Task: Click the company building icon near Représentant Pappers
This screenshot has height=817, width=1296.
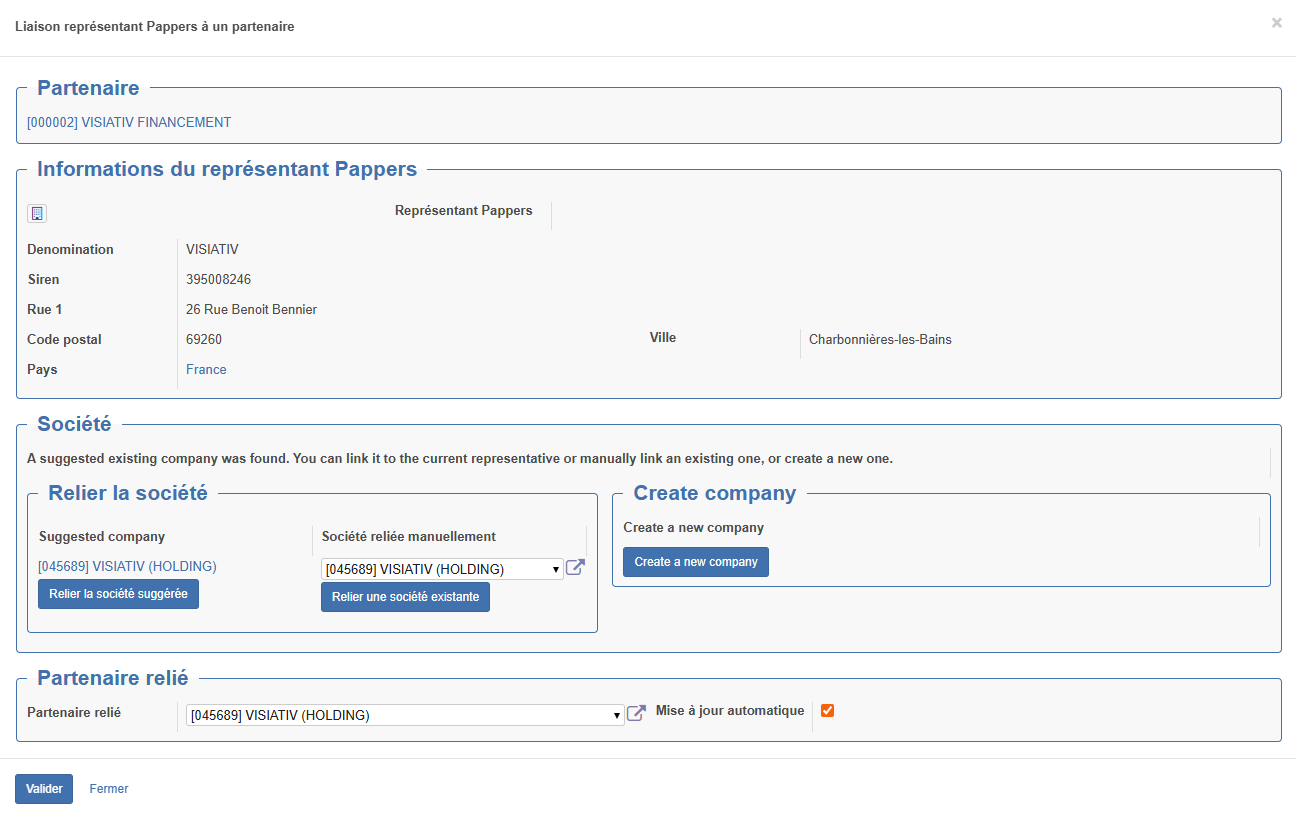Action: (37, 213)
